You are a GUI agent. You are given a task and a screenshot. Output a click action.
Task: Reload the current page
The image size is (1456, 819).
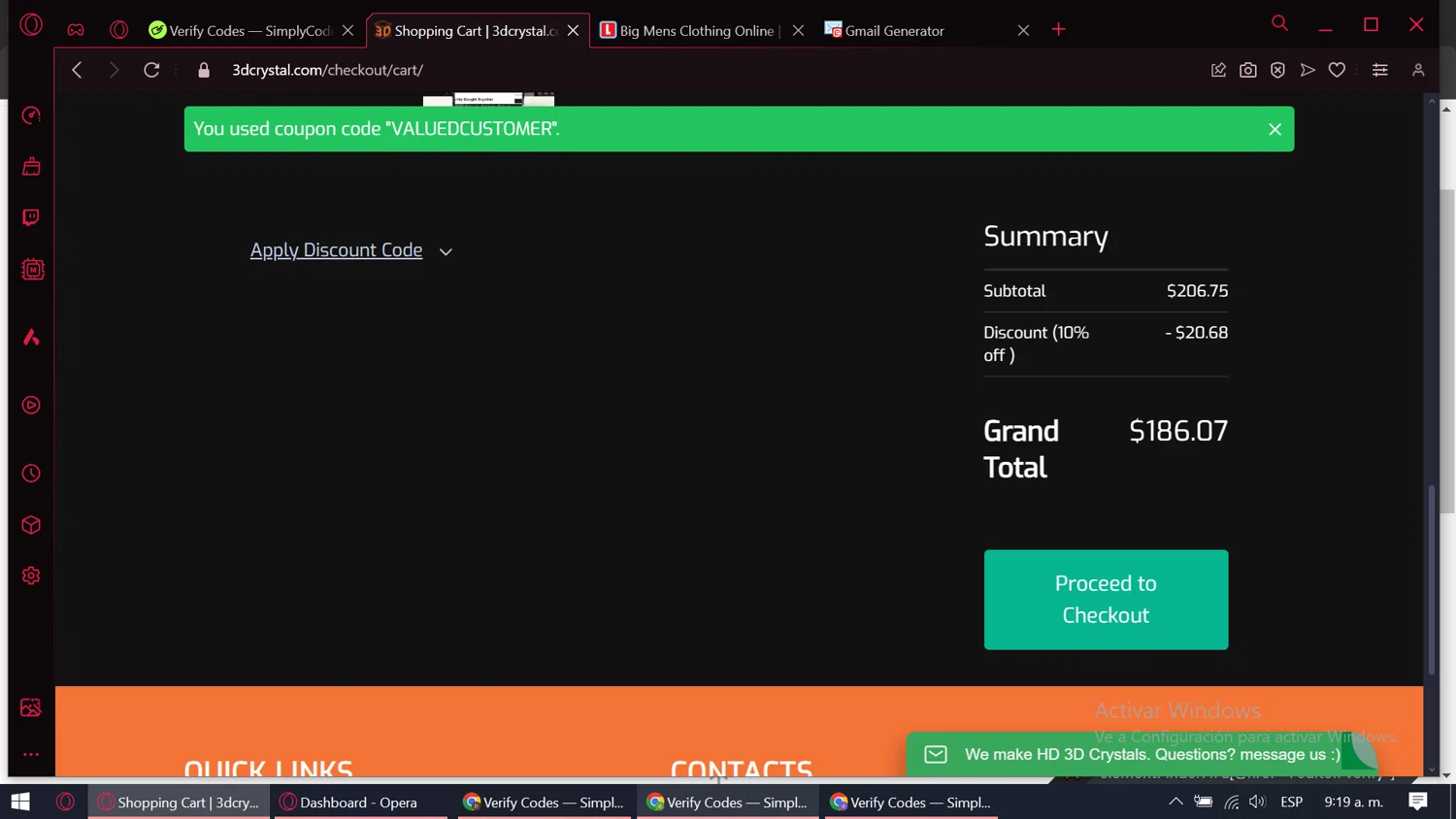[x=151, y=70]
